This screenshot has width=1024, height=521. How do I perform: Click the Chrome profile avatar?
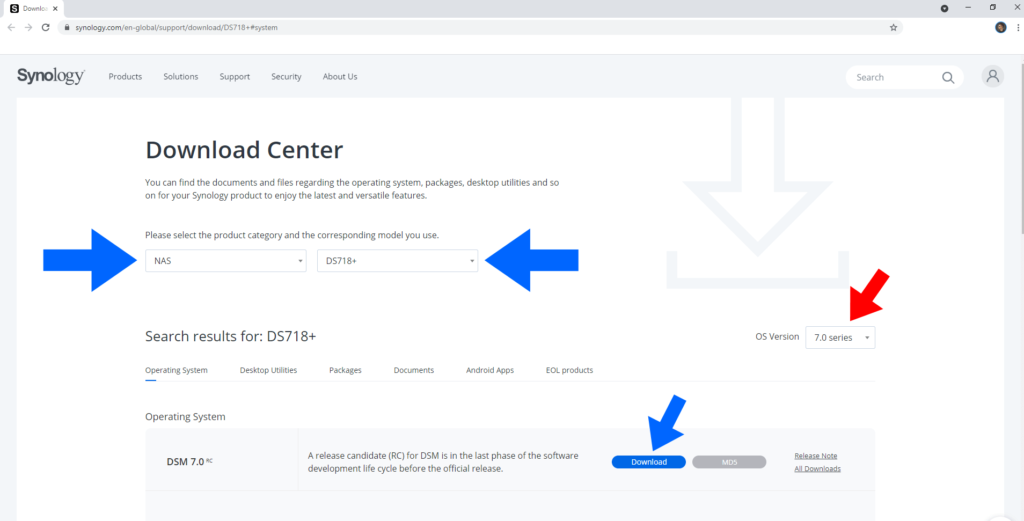[1000, 27]
